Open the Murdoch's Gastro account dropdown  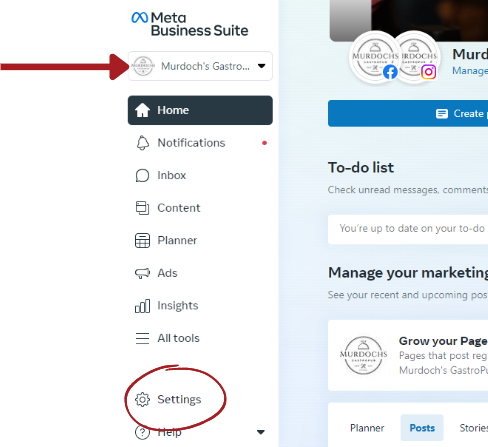(200, 66)
